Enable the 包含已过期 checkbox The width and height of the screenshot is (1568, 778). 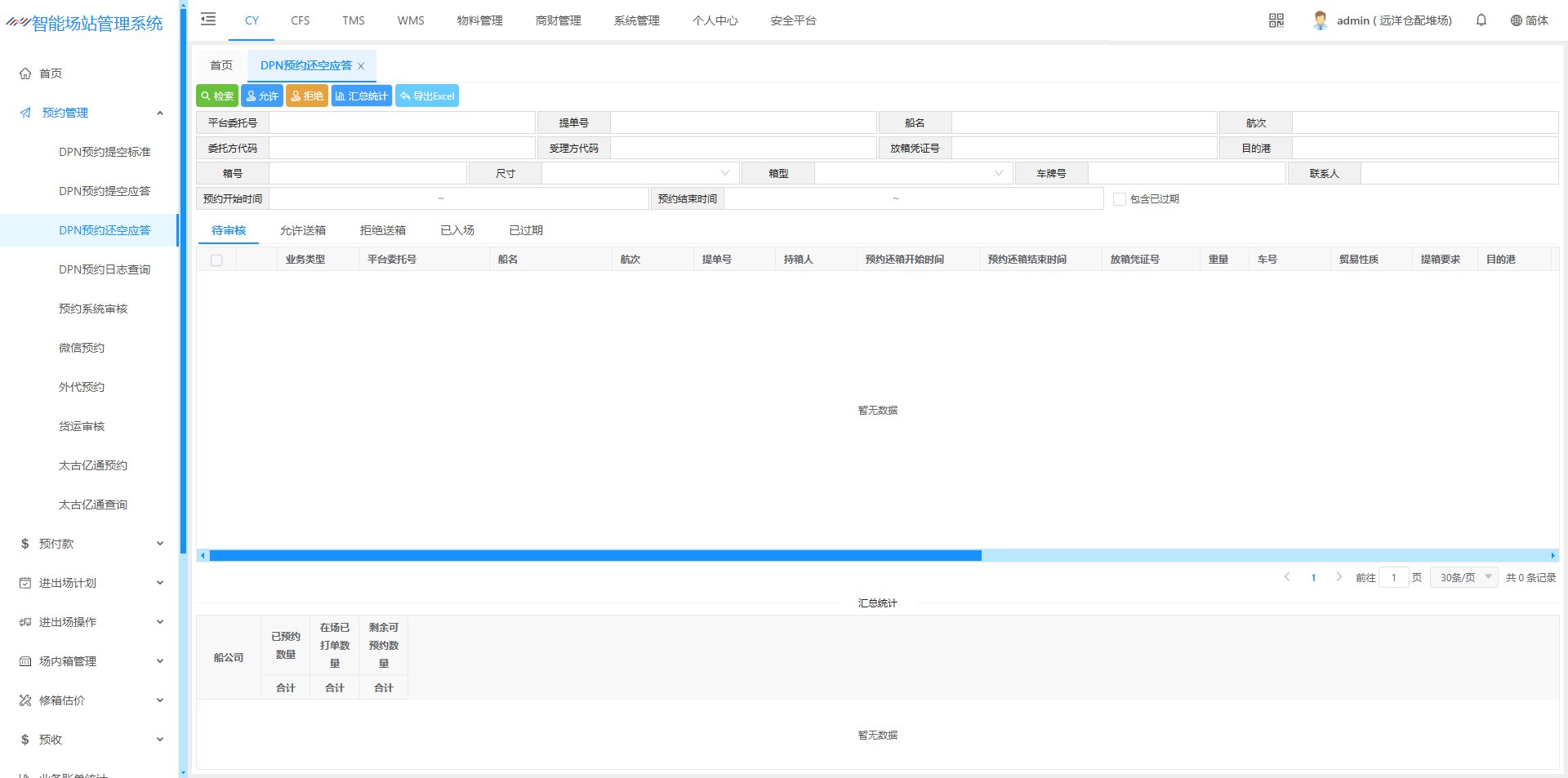1120,199
